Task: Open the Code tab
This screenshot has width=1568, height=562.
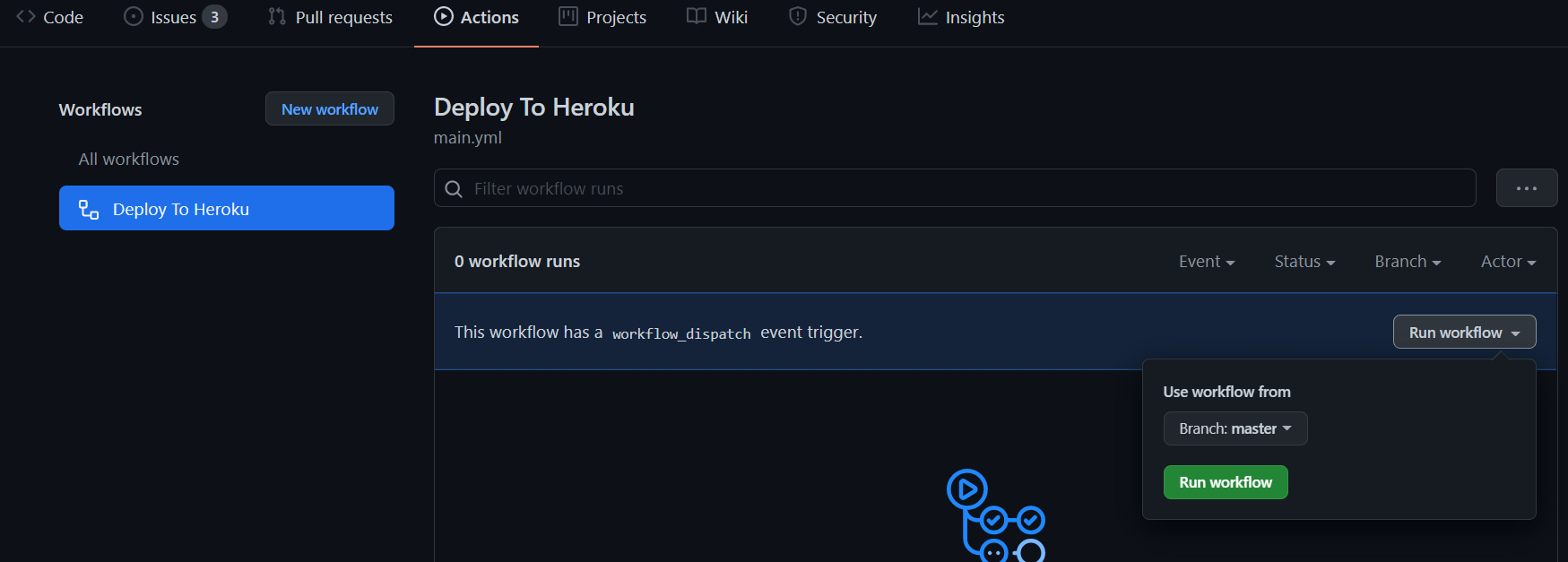Action: 50,17
